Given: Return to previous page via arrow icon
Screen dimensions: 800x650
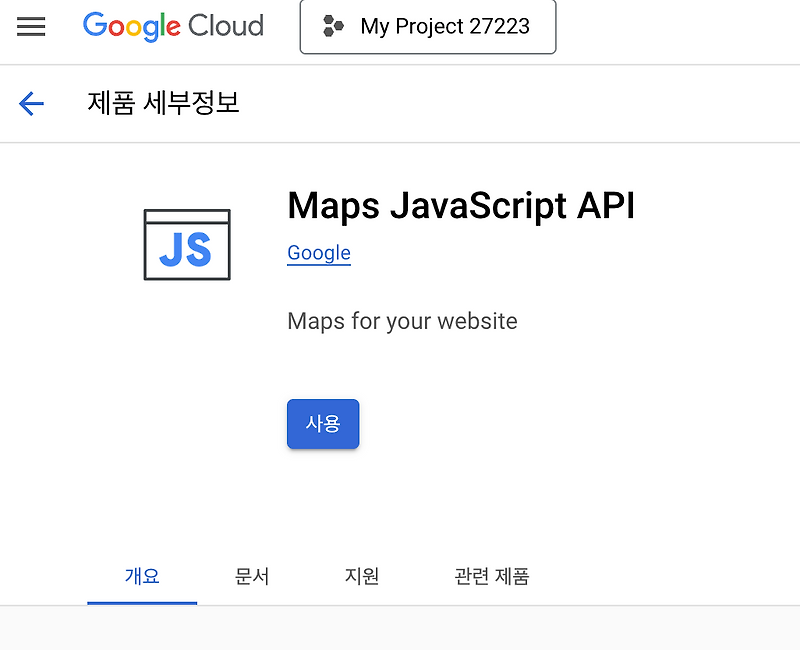Looking at the screenshot, I should [x=31, y=104].
